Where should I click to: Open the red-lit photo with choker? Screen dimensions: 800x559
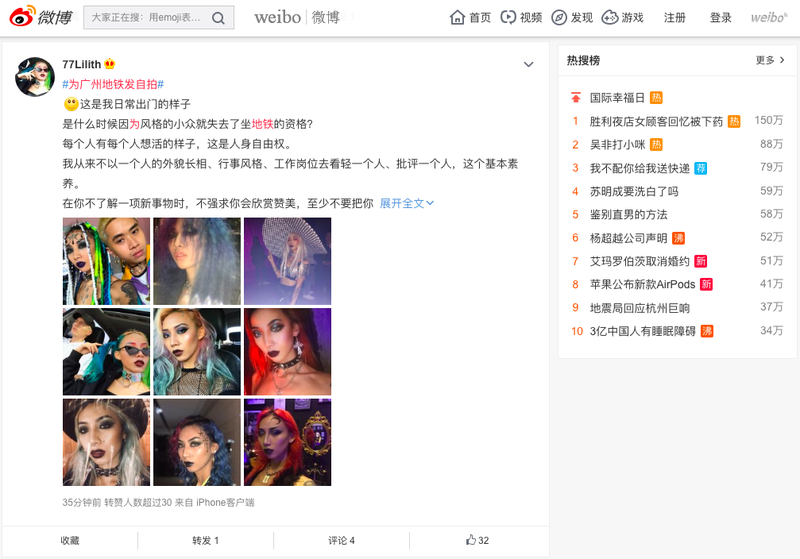tap(288, 351)
